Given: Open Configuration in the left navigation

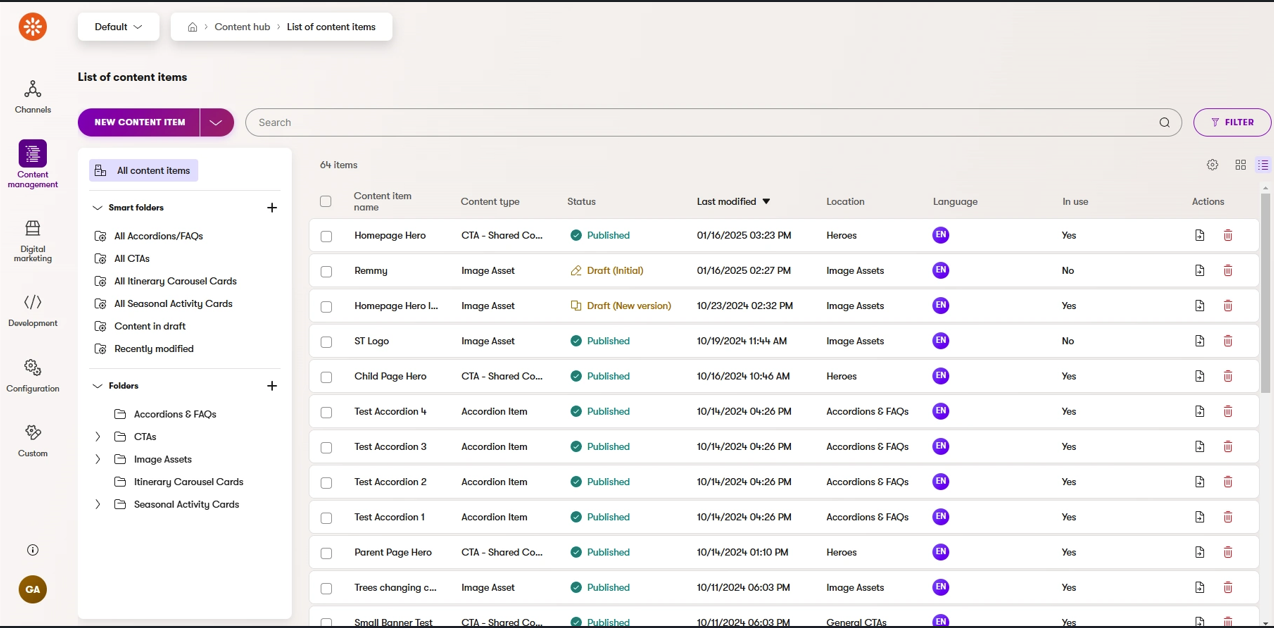Looking at the screenshot, I should pos(32,375).
